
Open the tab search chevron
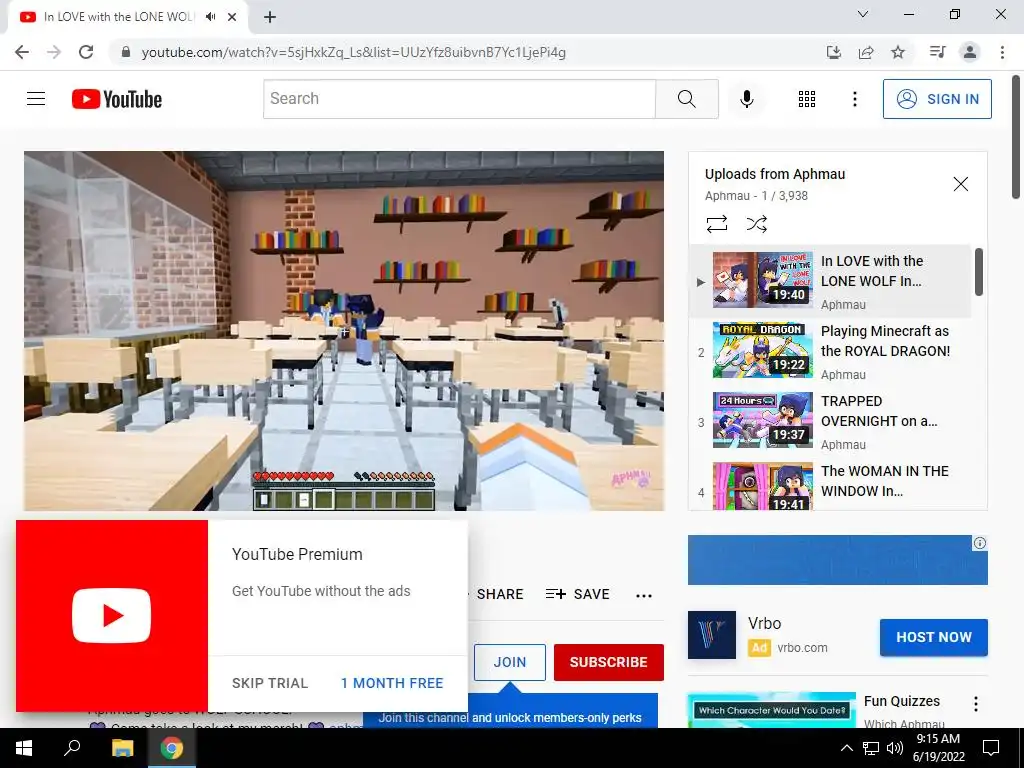pyautogui.click(x=863, y=14)
